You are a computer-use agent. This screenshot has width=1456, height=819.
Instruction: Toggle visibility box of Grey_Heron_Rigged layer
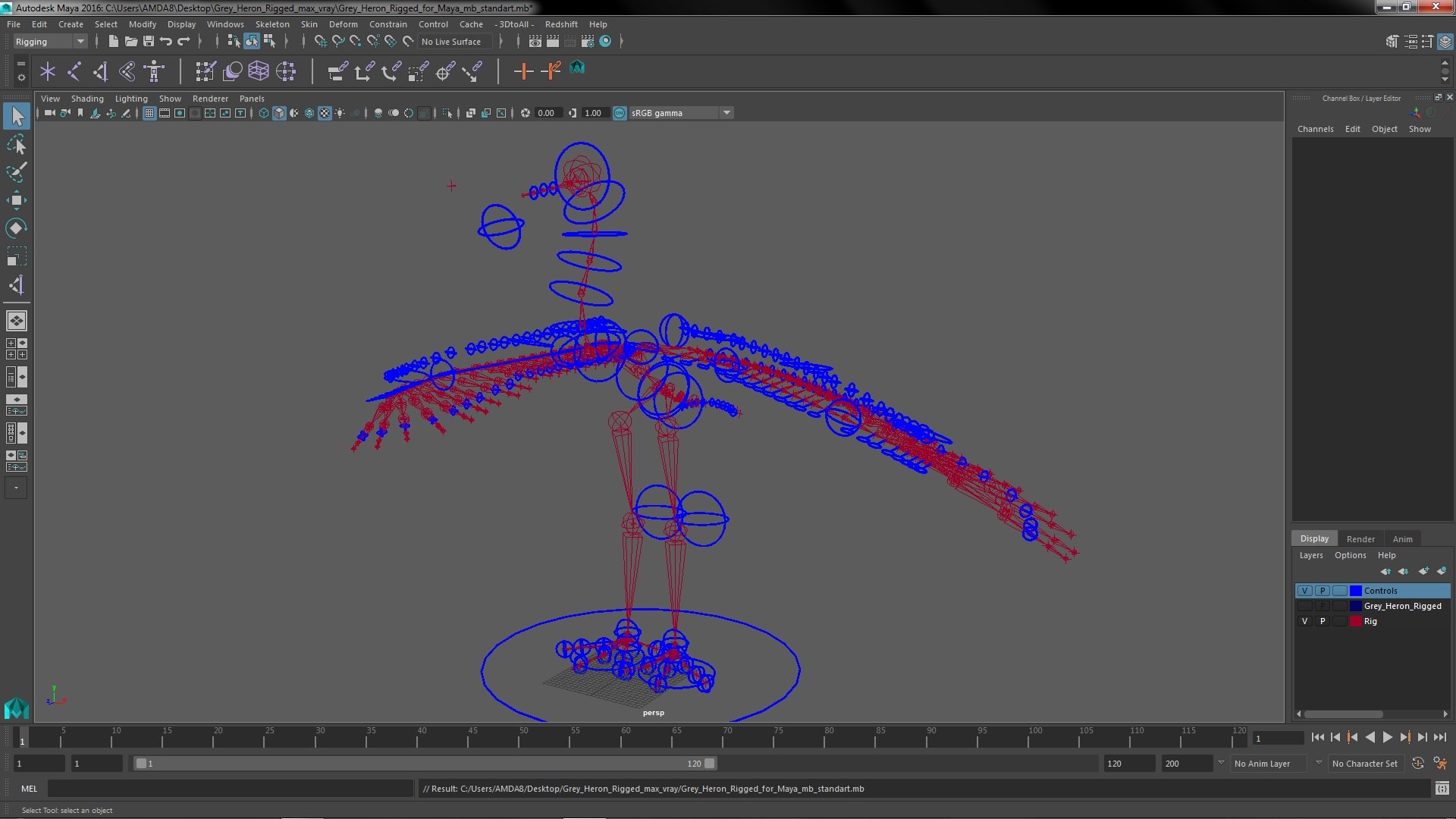[1304, 606]
